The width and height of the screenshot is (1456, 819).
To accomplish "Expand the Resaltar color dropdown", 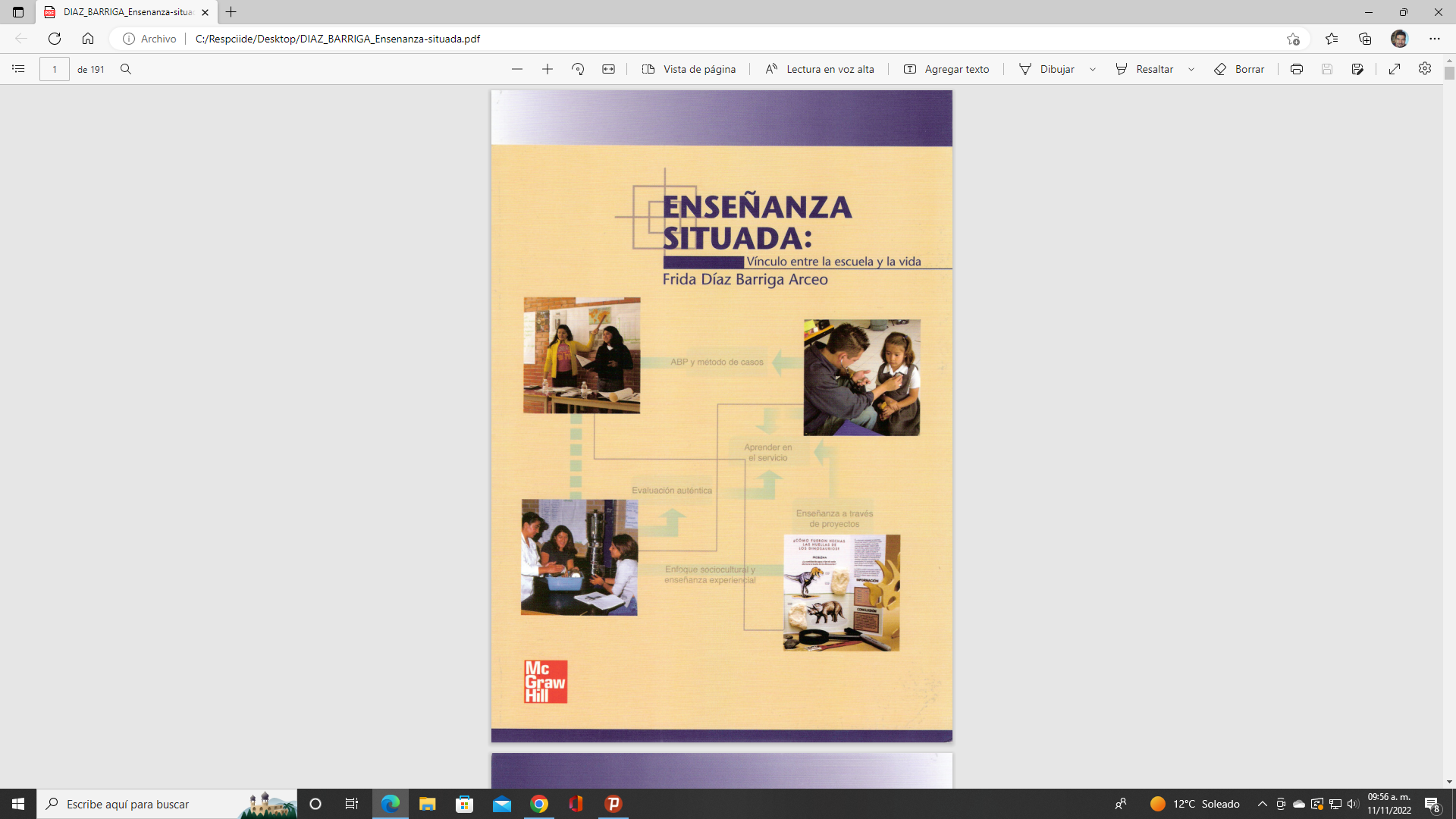I will pyautogui.click(x=1191, y=69).
